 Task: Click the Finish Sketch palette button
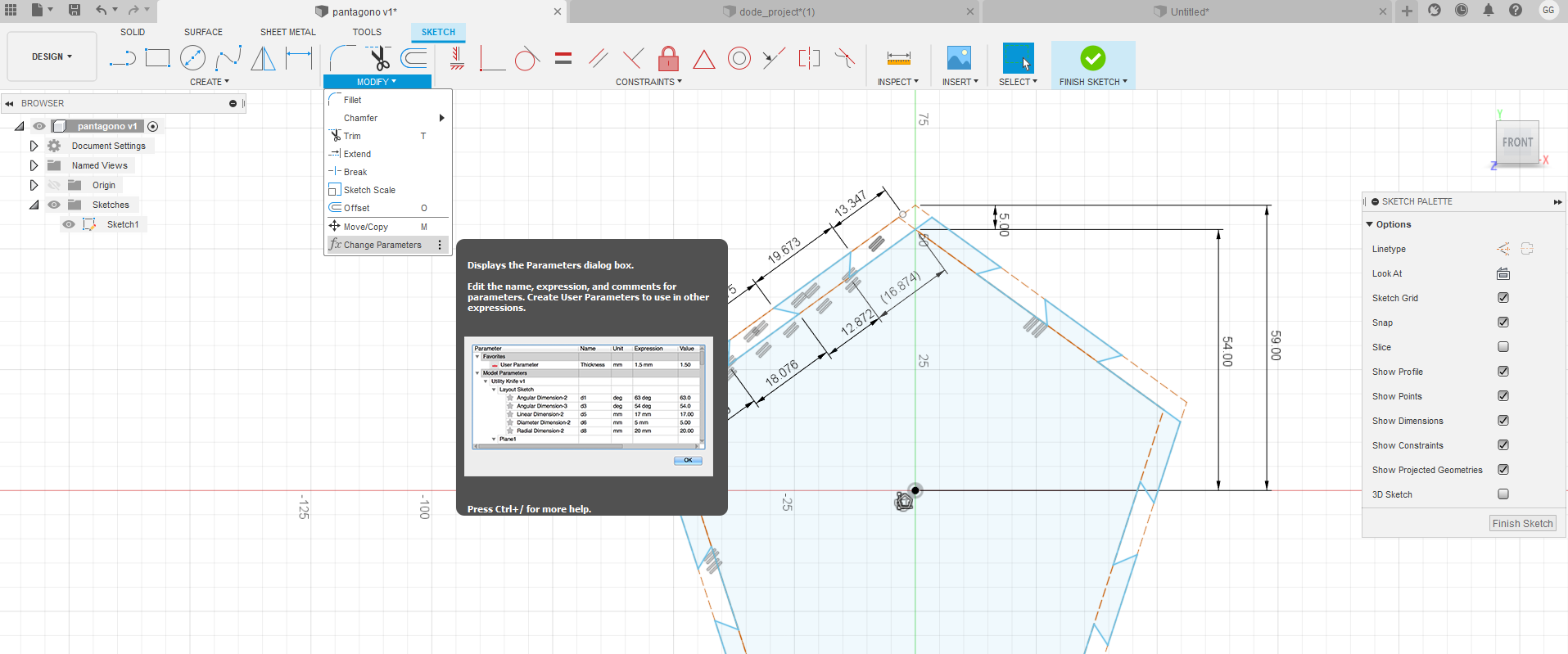(x=1522, y=524)
